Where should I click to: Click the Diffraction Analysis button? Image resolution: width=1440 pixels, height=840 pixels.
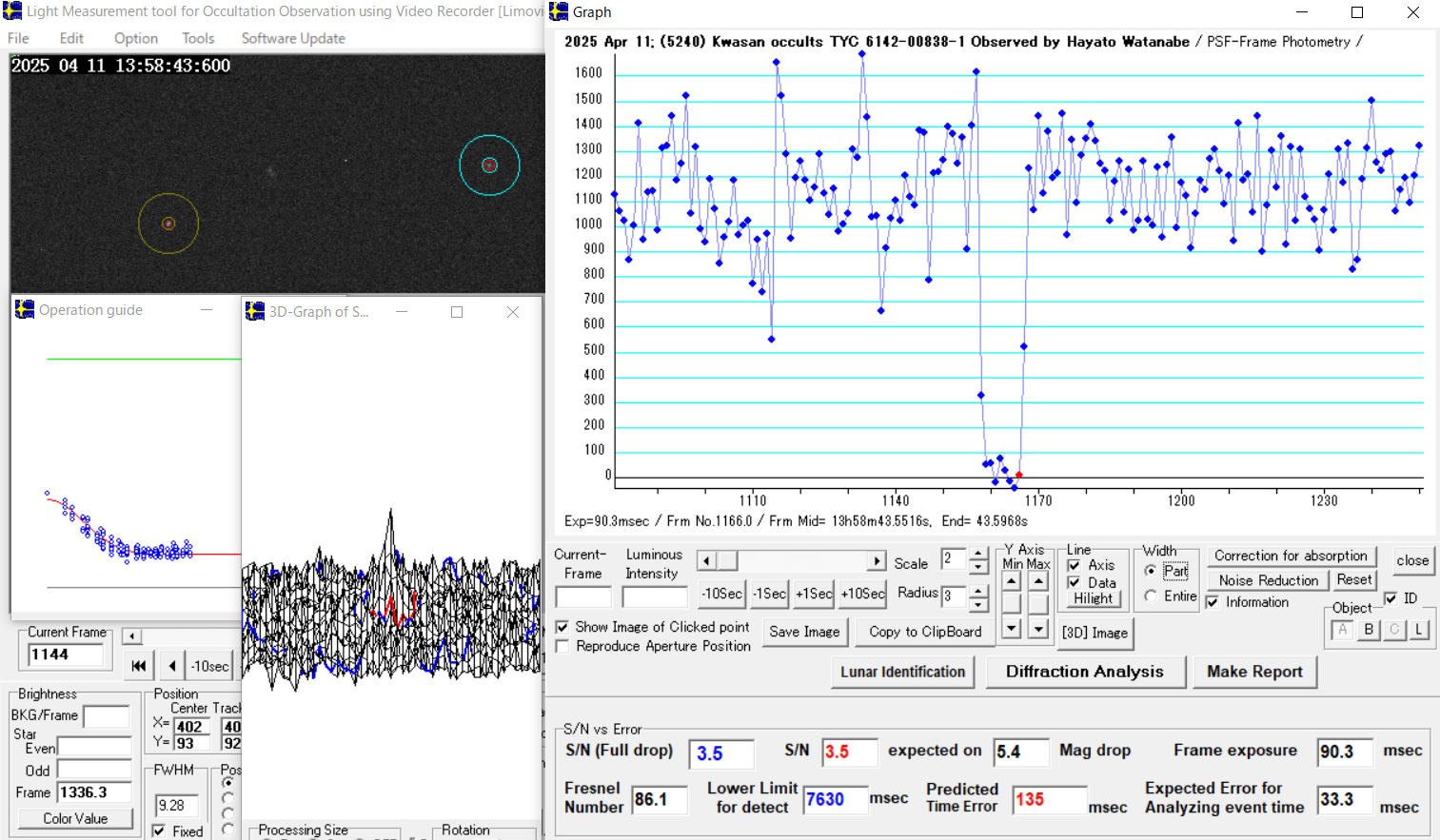[1085, 672]
